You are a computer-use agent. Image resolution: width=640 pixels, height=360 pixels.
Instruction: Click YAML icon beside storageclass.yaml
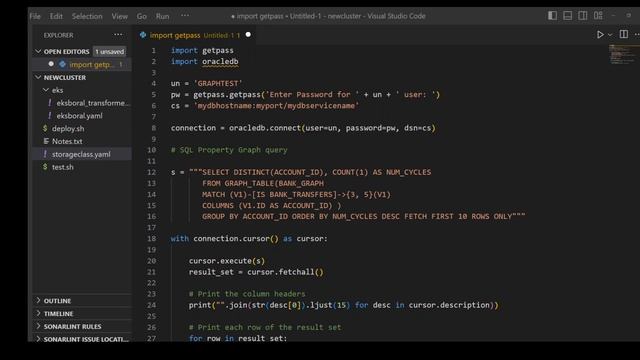[45, 154]
